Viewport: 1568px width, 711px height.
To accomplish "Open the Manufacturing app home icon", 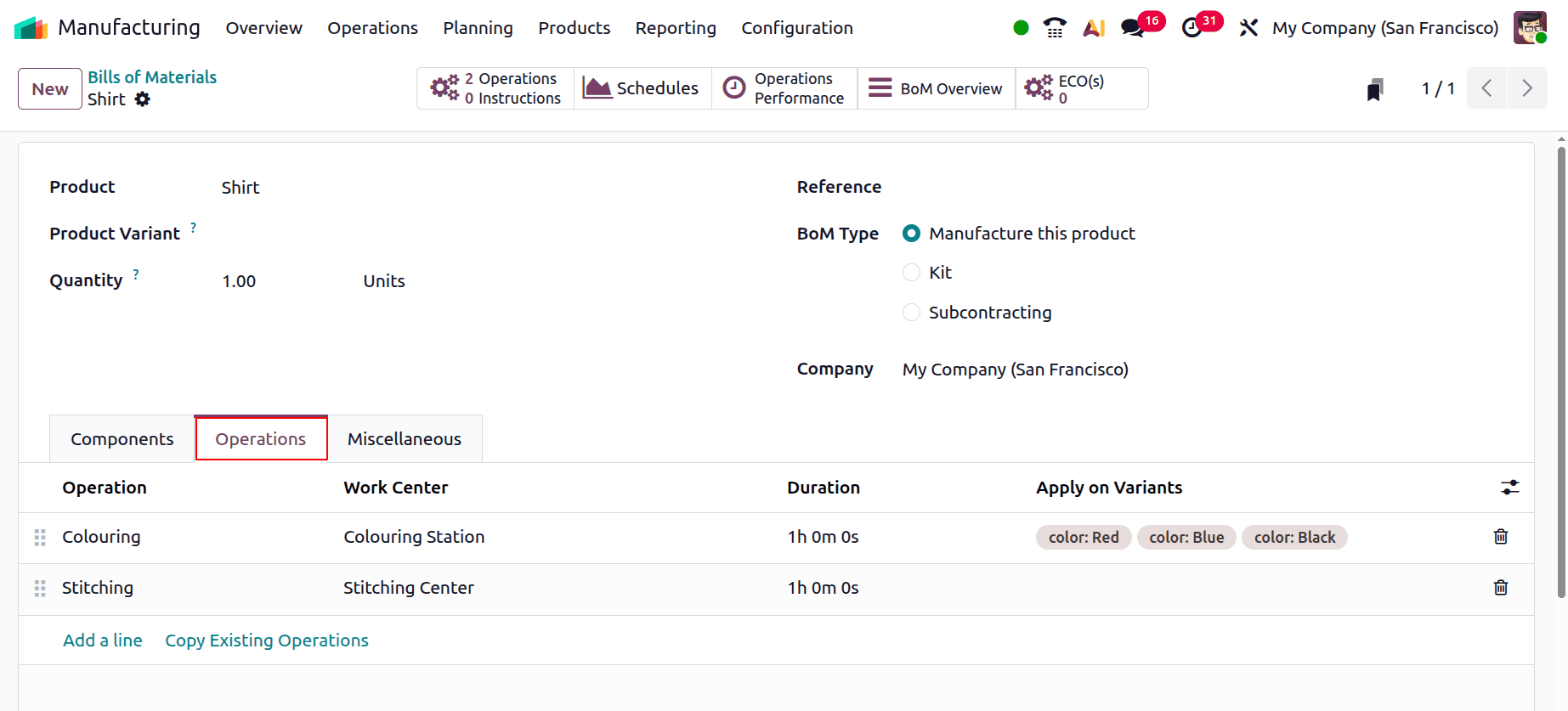I will 31,28.
